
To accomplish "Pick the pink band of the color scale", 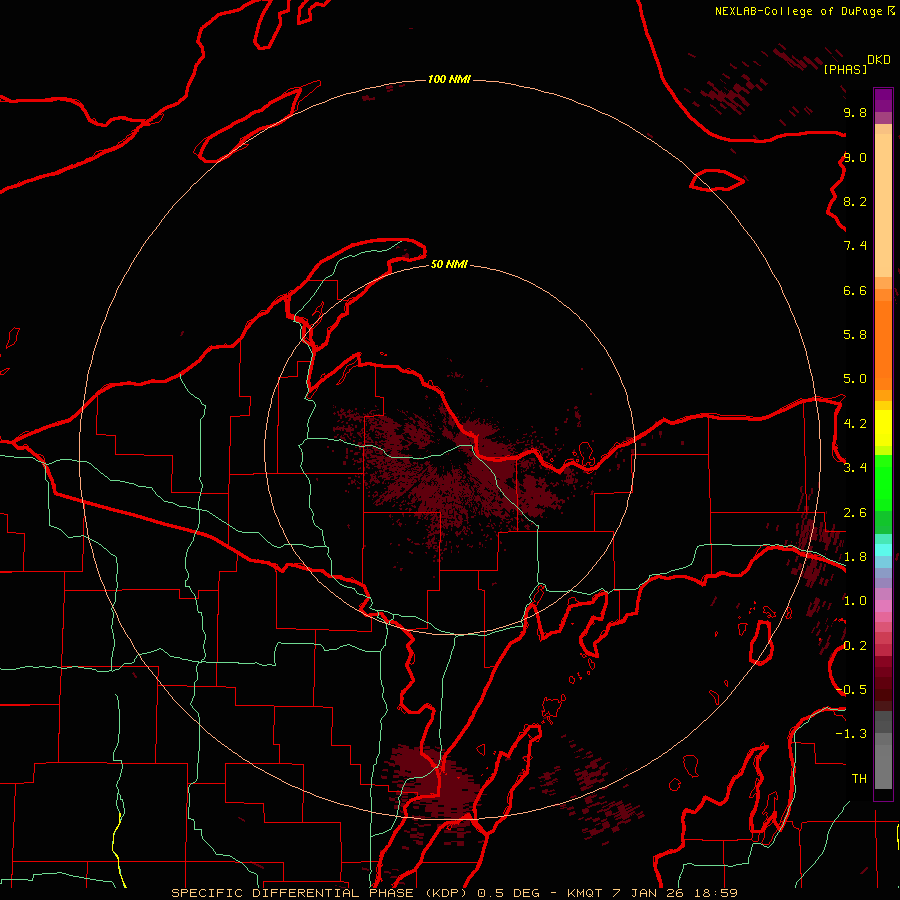I will [883, 606].
